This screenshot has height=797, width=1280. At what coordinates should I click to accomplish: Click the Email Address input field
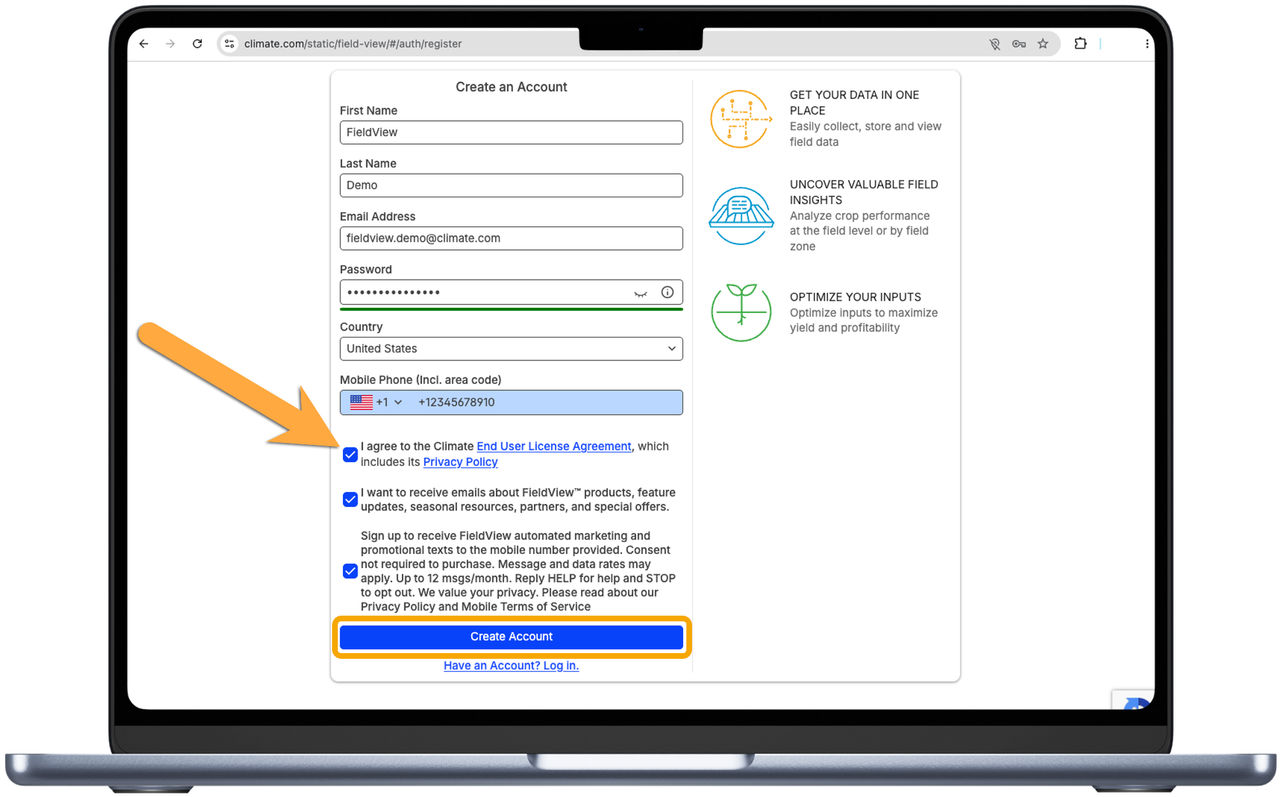(x=511, y=238)
